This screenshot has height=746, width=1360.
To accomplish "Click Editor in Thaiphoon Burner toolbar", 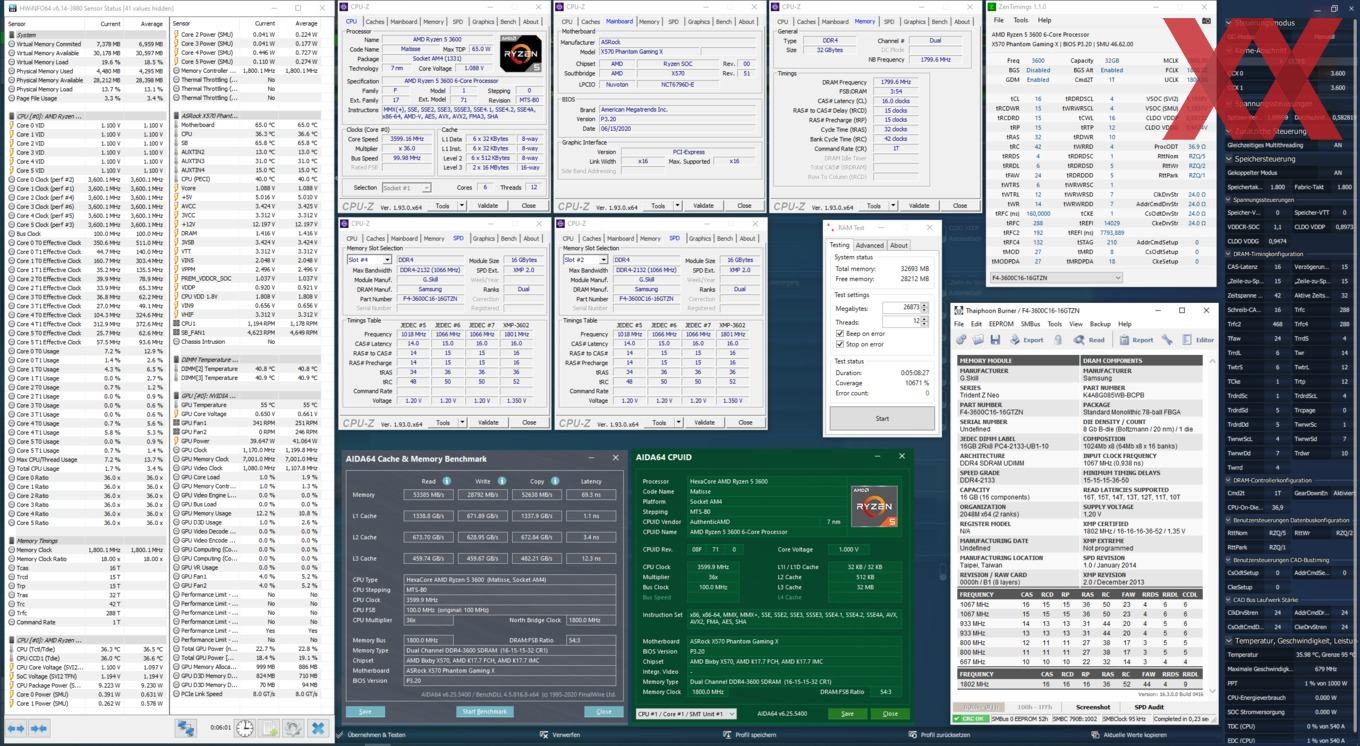I will click(1199, 340).
